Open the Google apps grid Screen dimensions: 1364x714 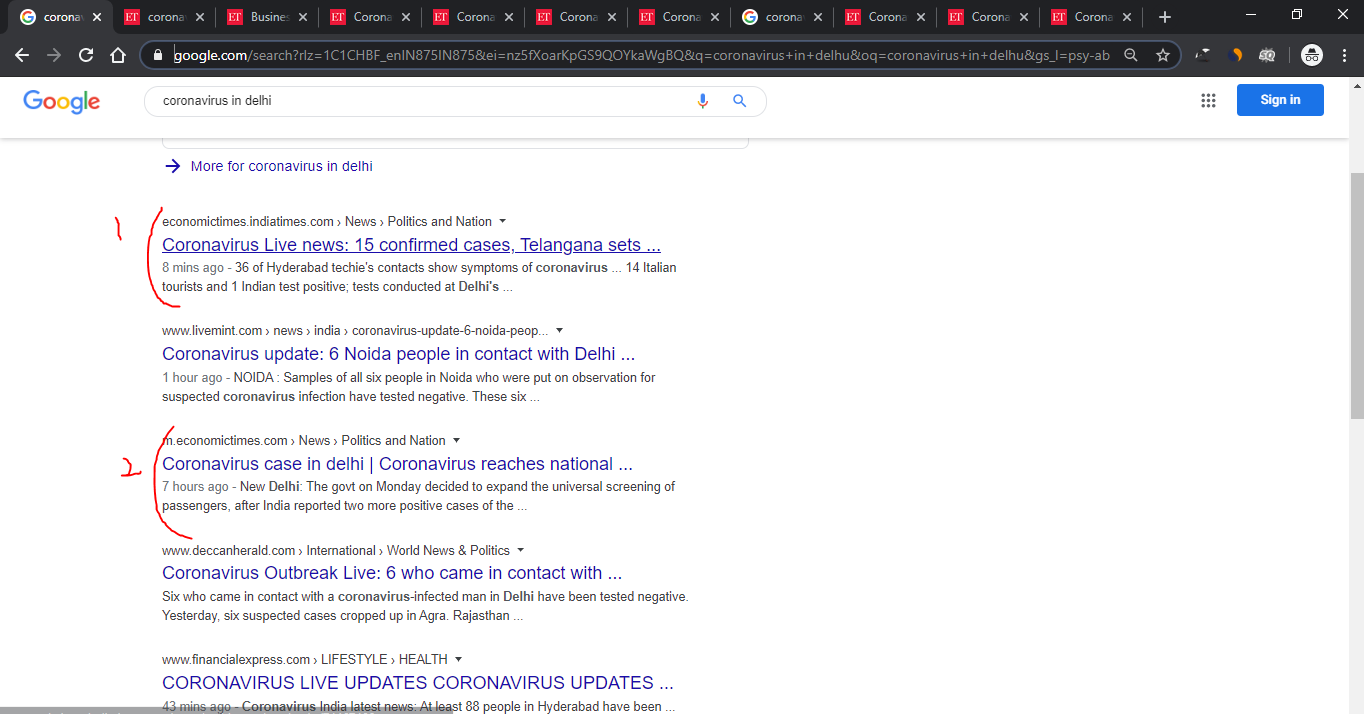click(x=1208, y=100)
